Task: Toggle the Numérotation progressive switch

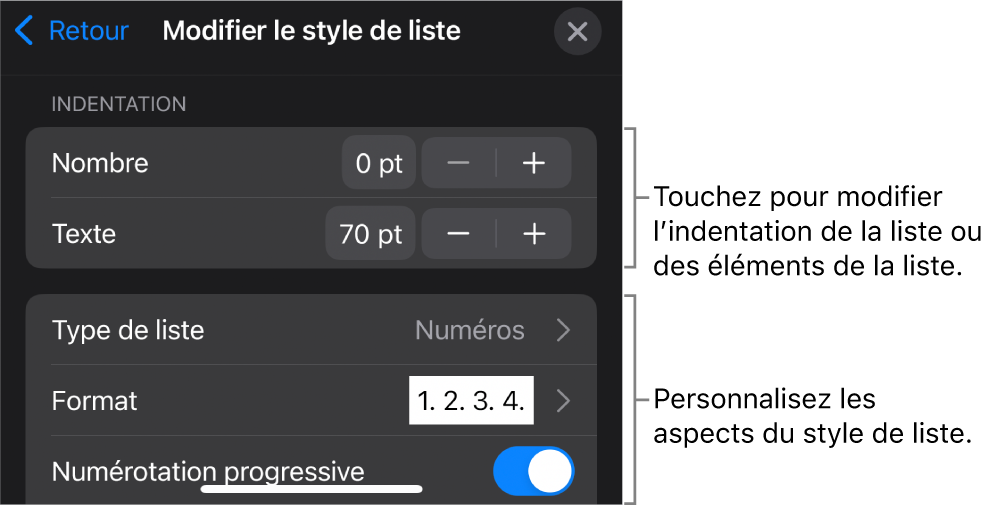Action: [x=534, y=472]
